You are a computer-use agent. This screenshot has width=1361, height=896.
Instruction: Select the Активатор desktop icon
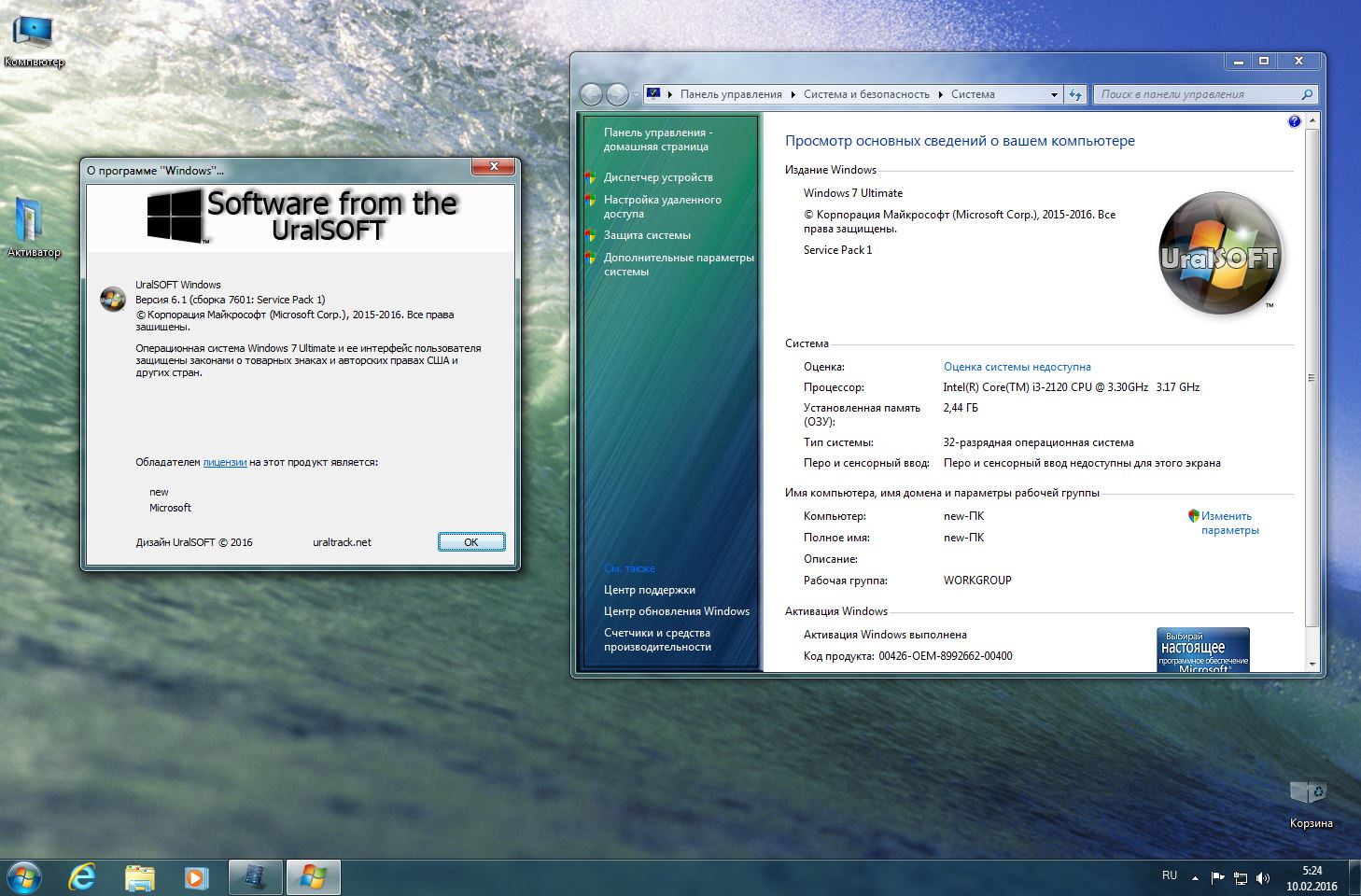(x=34, y=229)
